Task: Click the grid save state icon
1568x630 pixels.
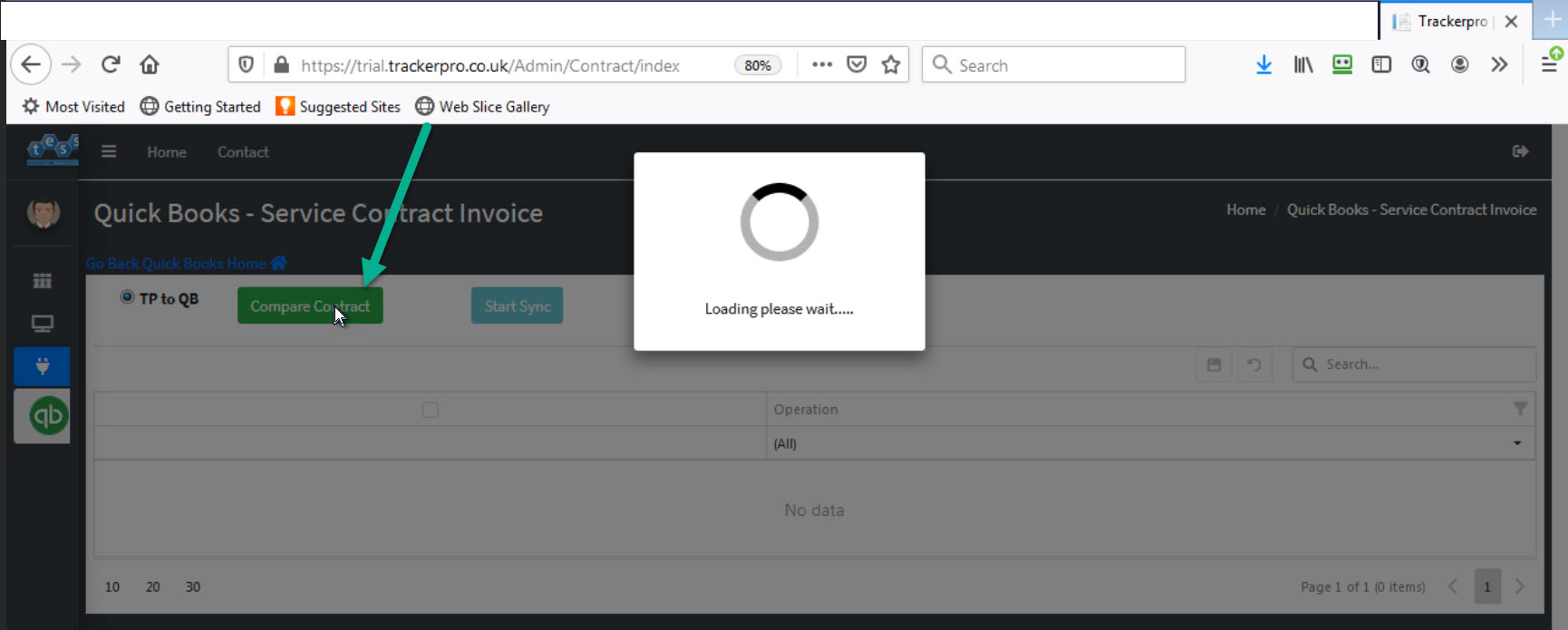Action: pos(1214,364)
